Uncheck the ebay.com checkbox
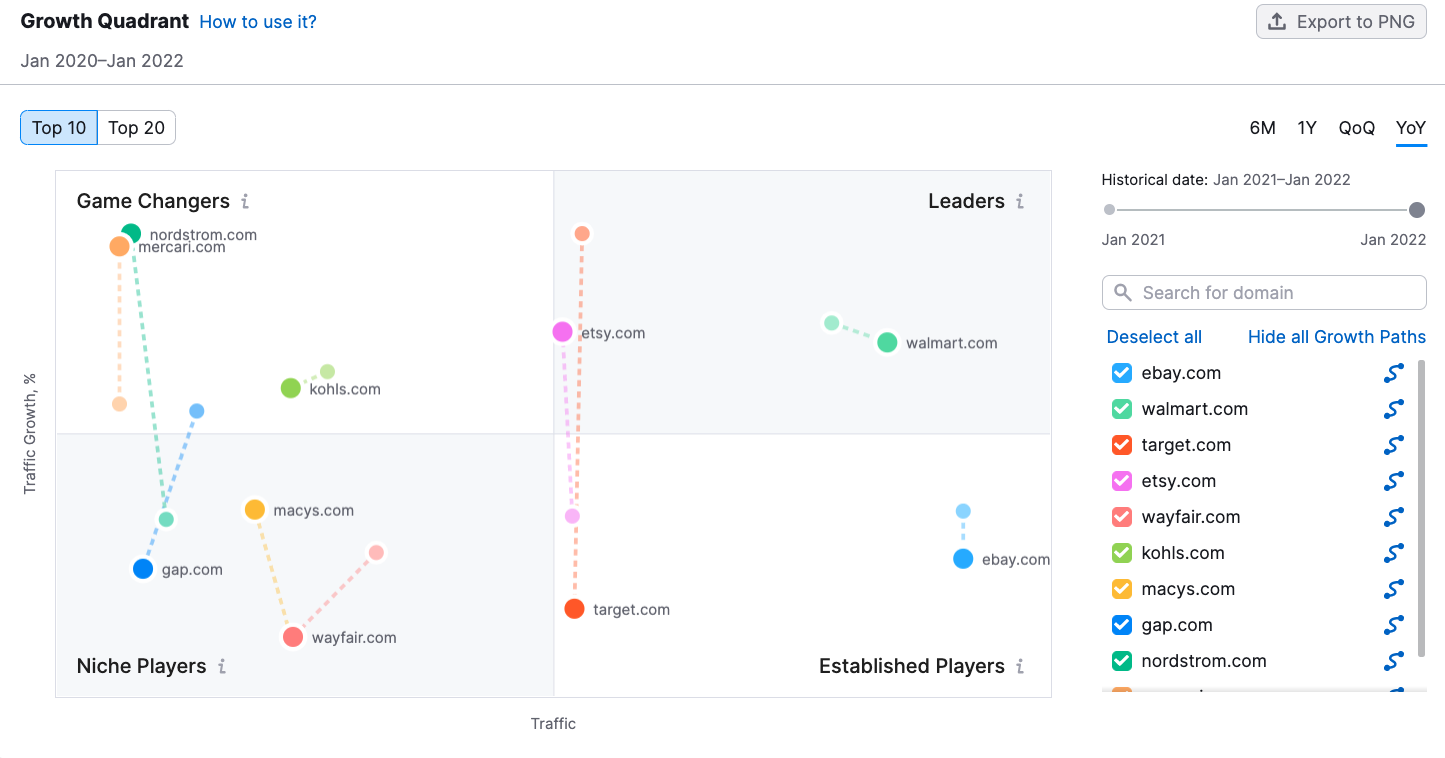The image size is (1445, 758). 1122,373
